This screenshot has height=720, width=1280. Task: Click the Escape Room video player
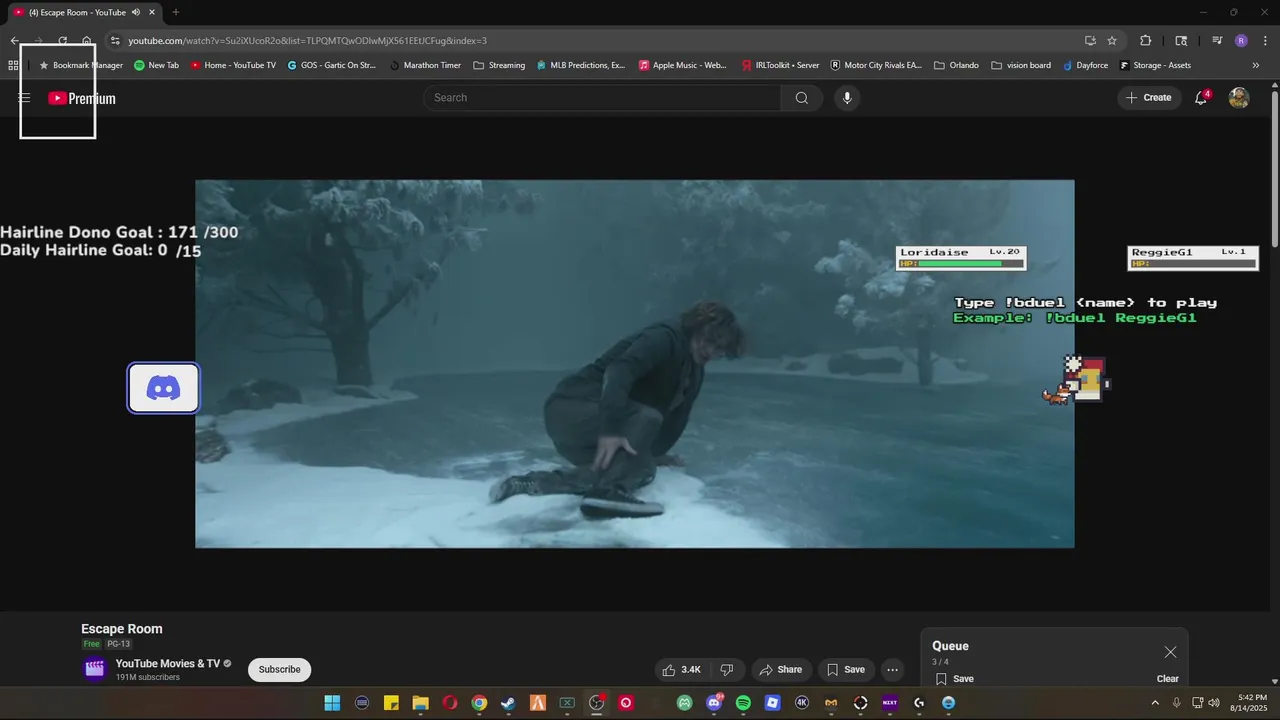(635, 364)
